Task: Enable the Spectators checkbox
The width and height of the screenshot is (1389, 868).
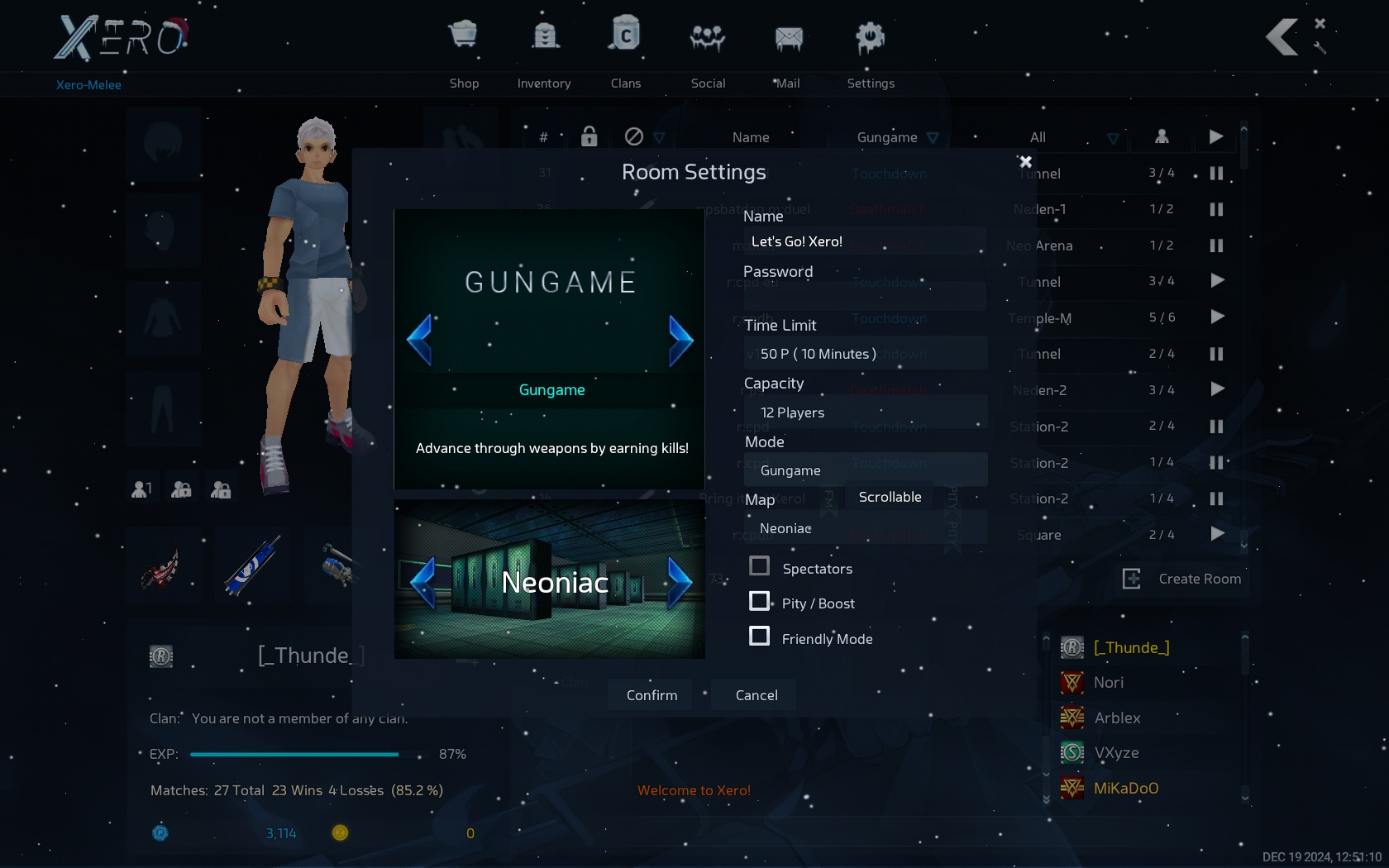Action: pyautogui.click(x=759, y=566)
